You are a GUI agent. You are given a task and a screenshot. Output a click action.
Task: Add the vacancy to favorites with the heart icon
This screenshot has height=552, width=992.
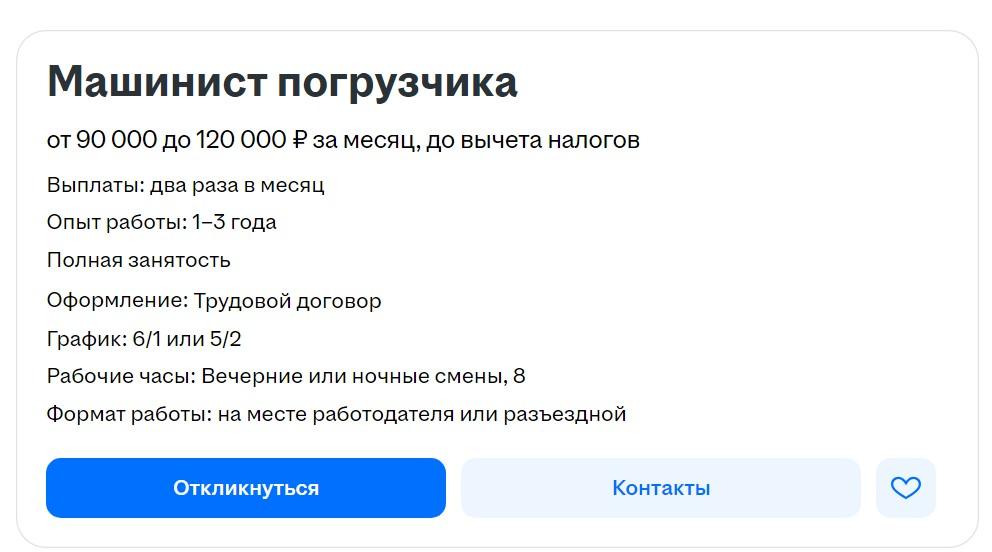point(905,488)
